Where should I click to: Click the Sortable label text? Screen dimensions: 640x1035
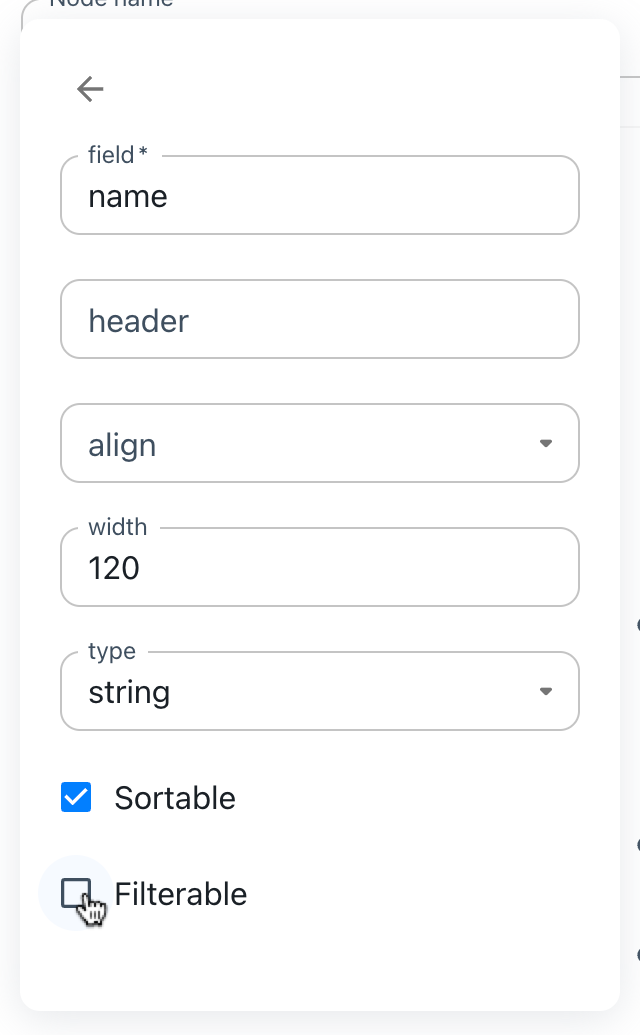pyautogui.click(x=176, y=798)
